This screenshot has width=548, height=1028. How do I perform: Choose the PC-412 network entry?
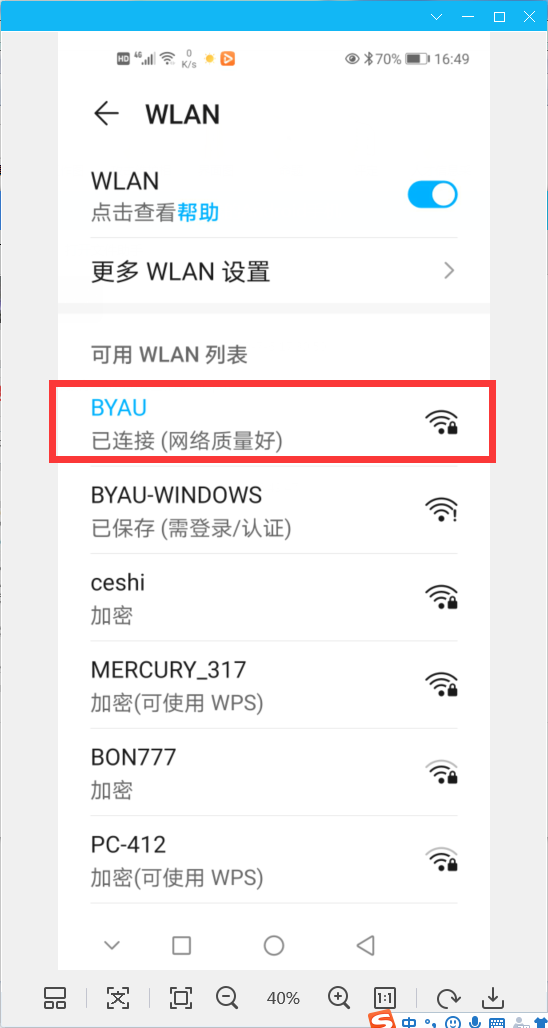pyautogui.click(x=273, y=859)
